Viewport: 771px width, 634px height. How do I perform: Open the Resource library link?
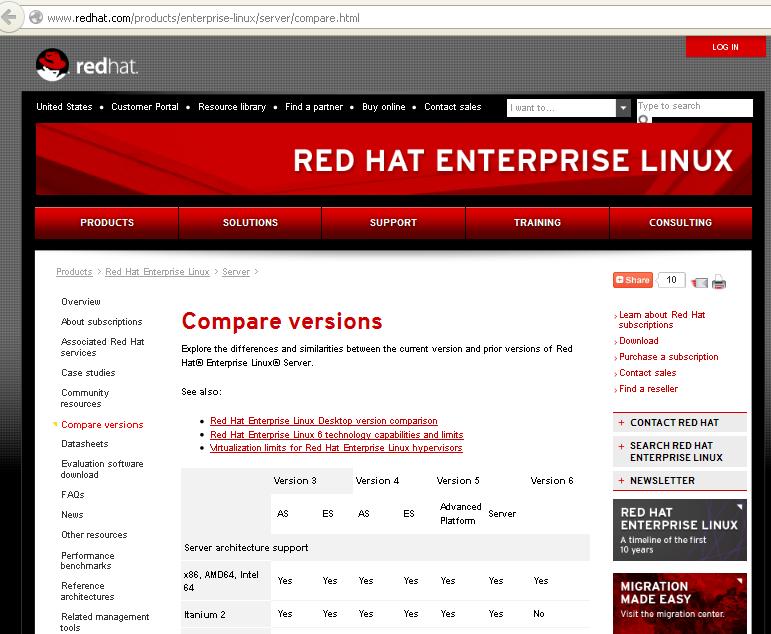[x=232, y=107]
